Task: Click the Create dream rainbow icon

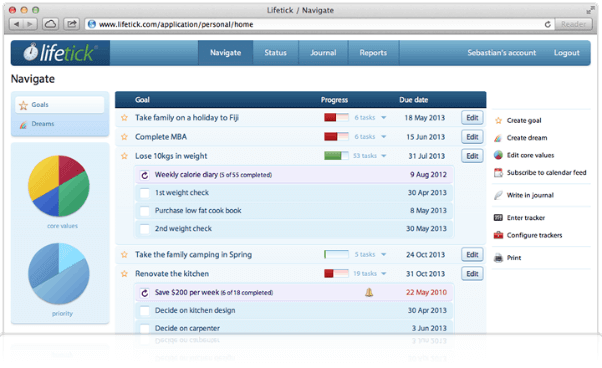Action: point(498,138)
